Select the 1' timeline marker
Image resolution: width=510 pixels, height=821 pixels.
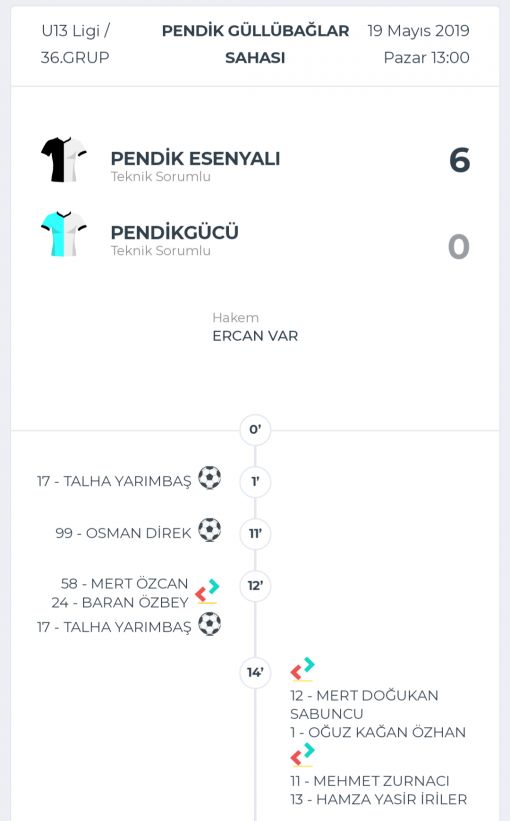(255, 481)
